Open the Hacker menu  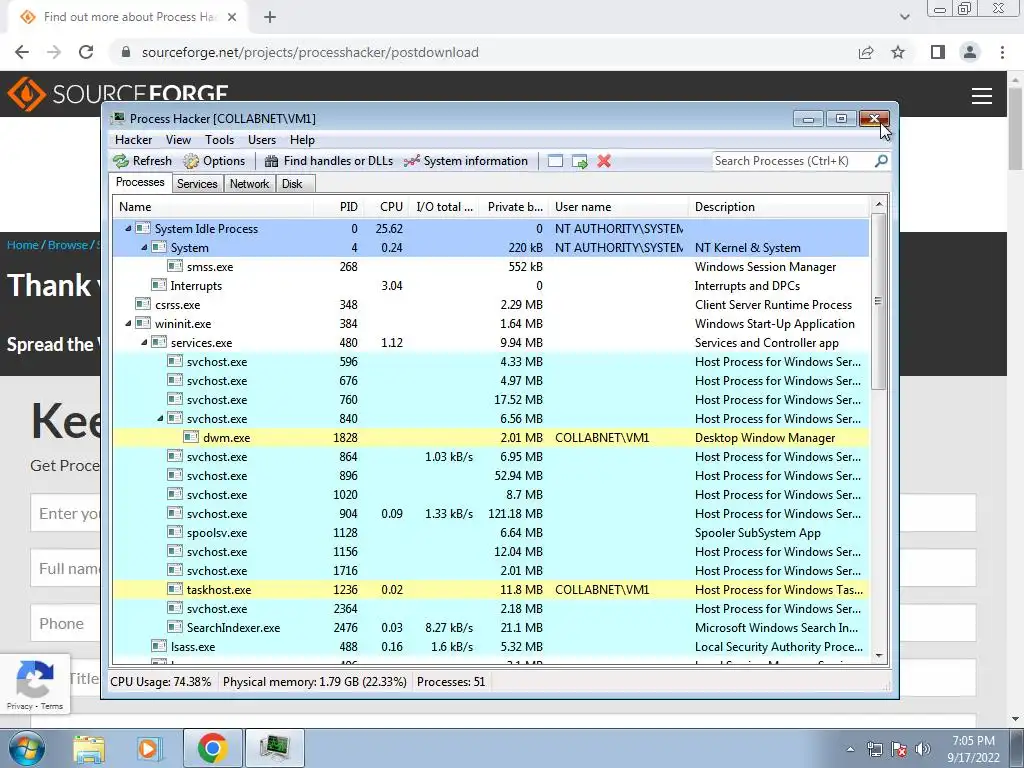tap(133, 140)
